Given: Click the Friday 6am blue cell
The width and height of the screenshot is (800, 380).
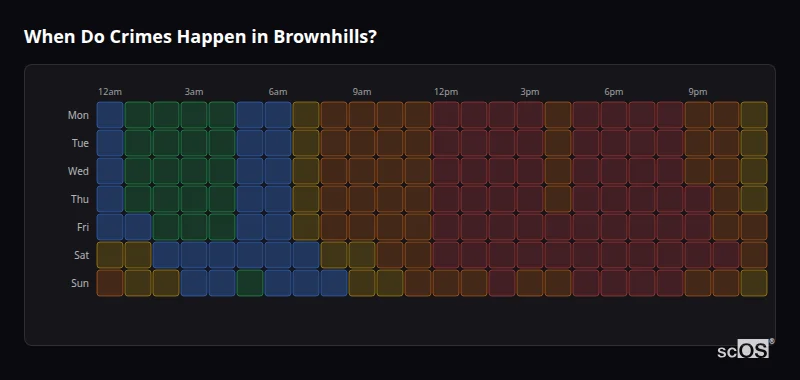Looking at the screenshot, I should [x=278, y=227].
